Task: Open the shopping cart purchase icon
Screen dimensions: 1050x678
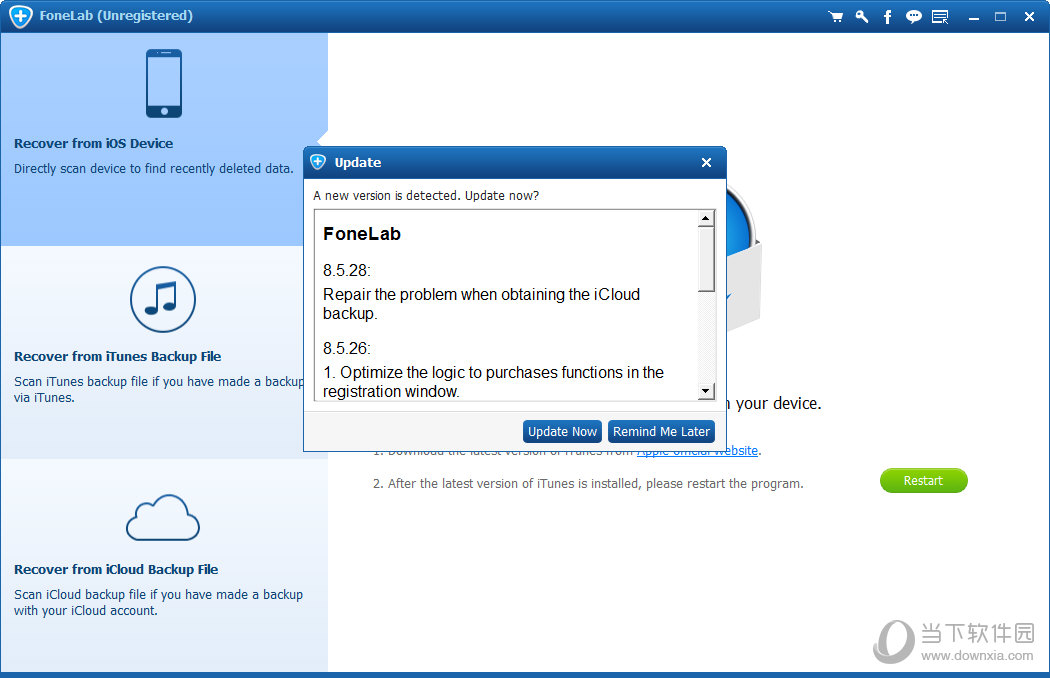Action: [835, 17]
